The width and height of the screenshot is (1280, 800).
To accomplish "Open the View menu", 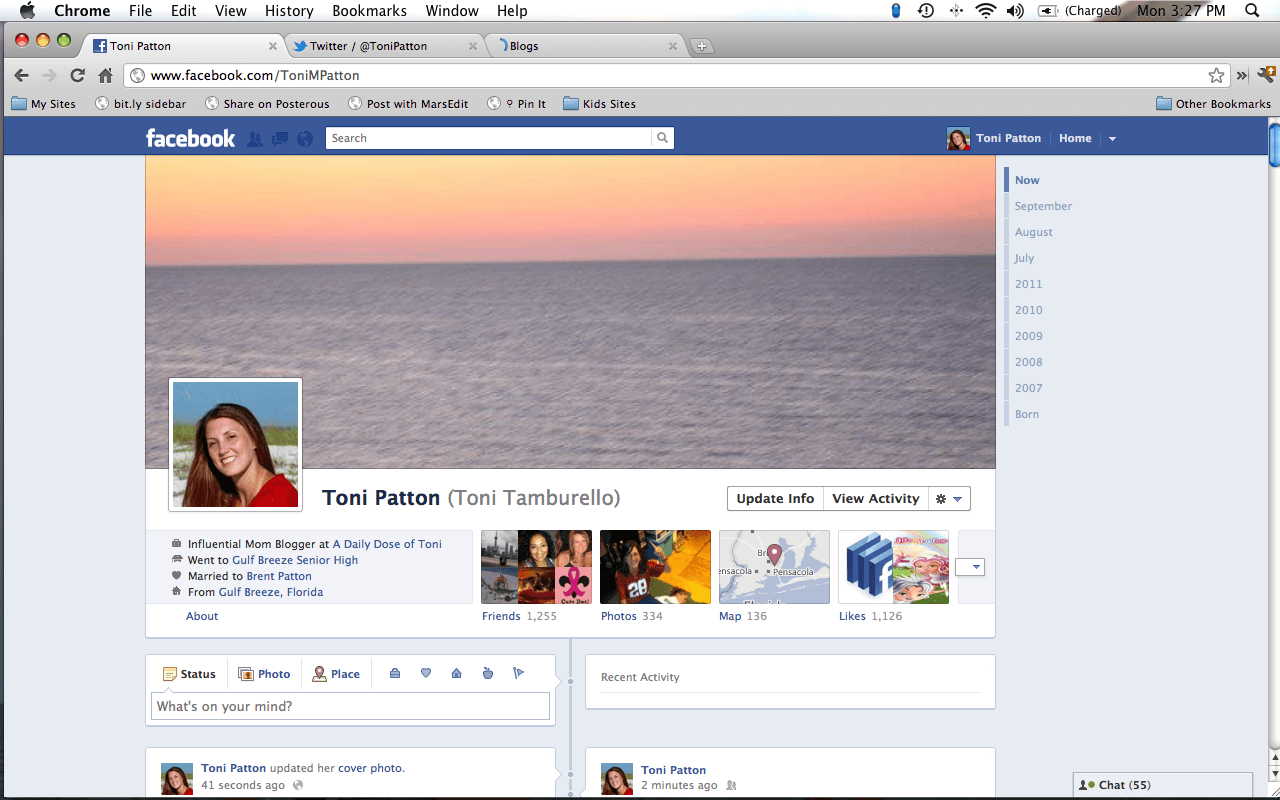I will (231, 11).
